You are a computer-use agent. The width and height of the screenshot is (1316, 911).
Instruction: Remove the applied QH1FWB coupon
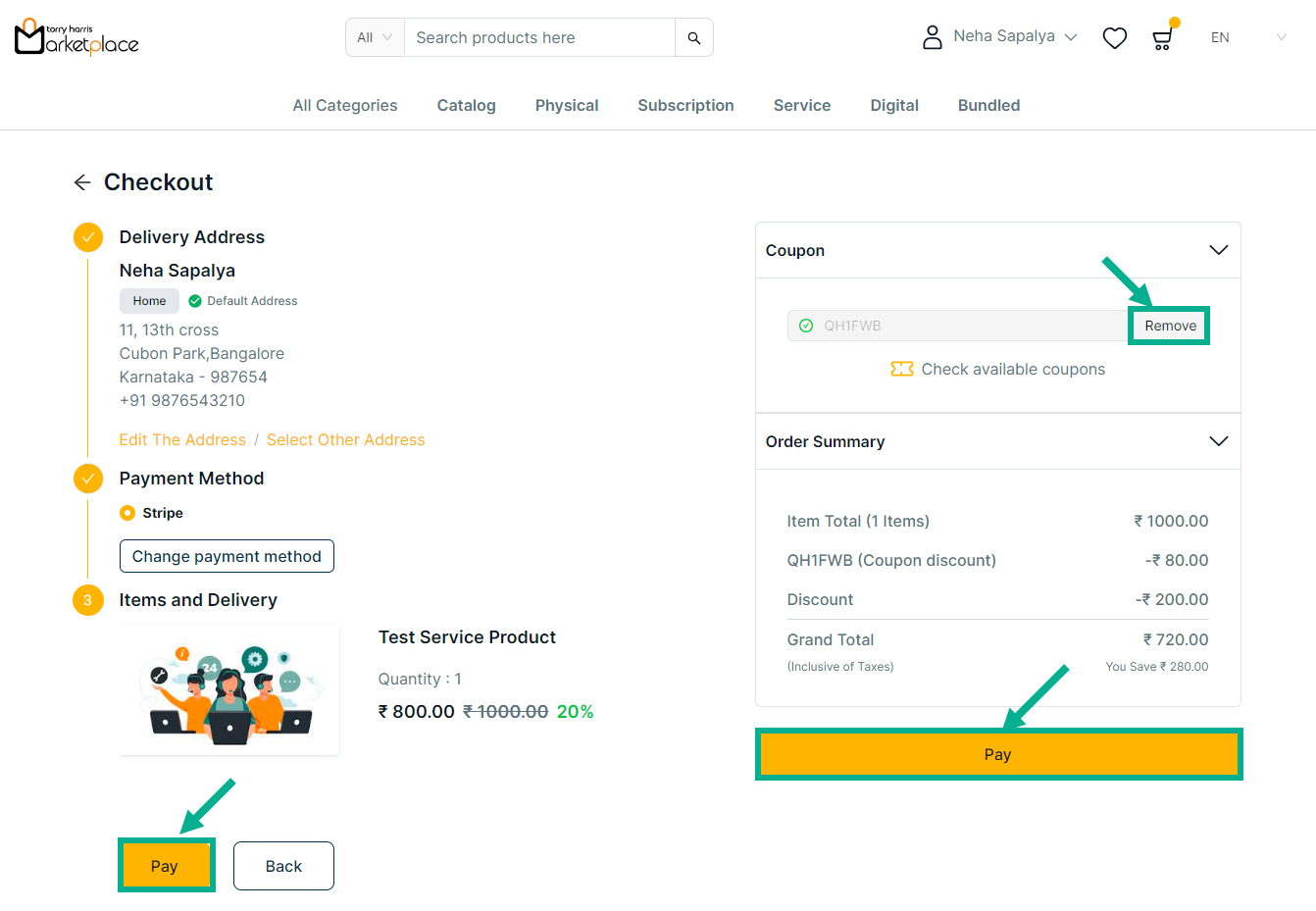click(1170, 326)
